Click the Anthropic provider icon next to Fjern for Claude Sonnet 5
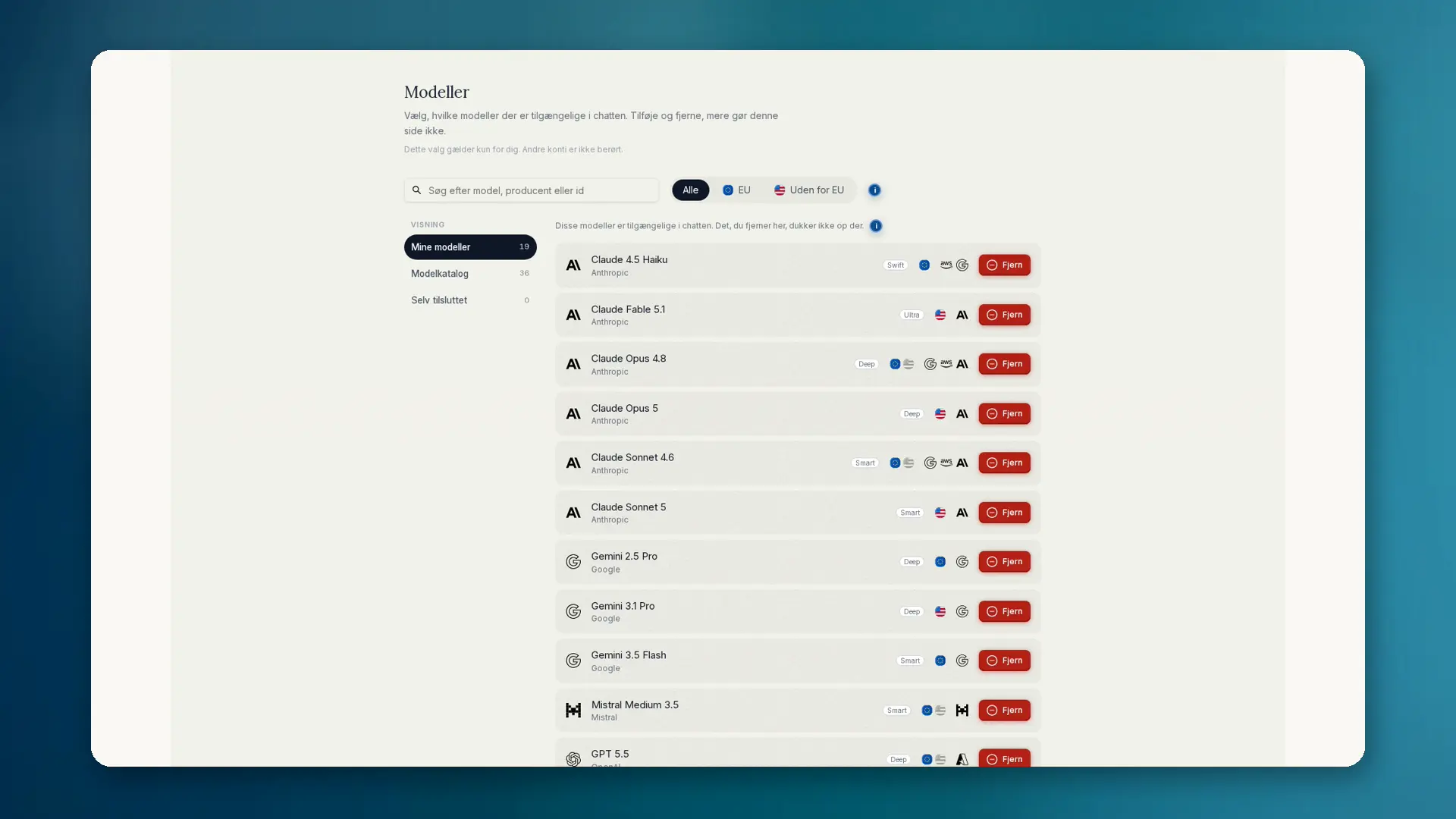The image size is (1456, 819). [962, 513]
